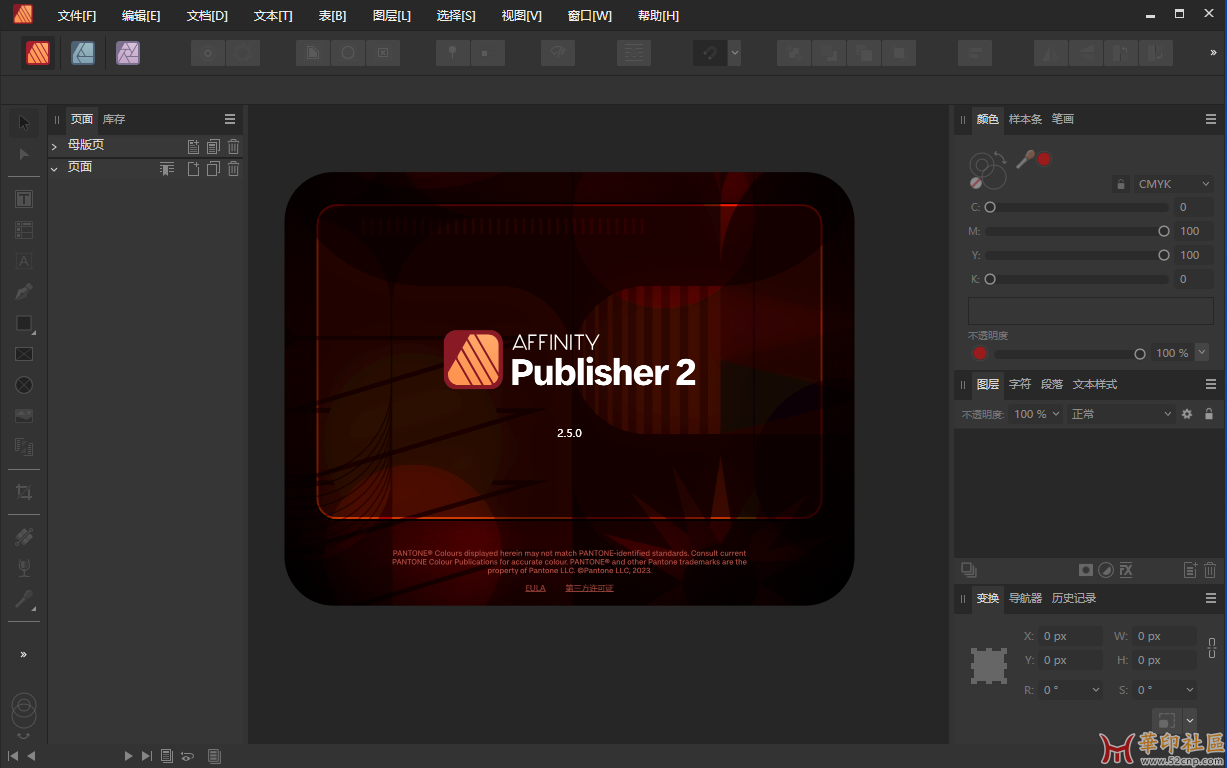Screen dimensions: 1227x768
Task: Select the Move tool
Action: [24, 123]
